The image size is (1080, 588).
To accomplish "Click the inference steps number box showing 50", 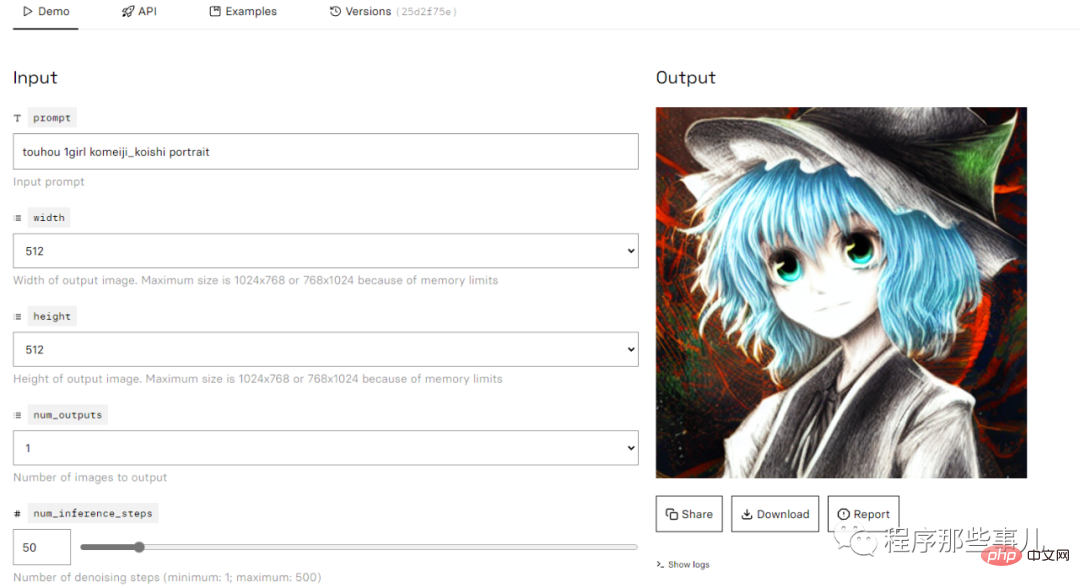I will [41, 547].
